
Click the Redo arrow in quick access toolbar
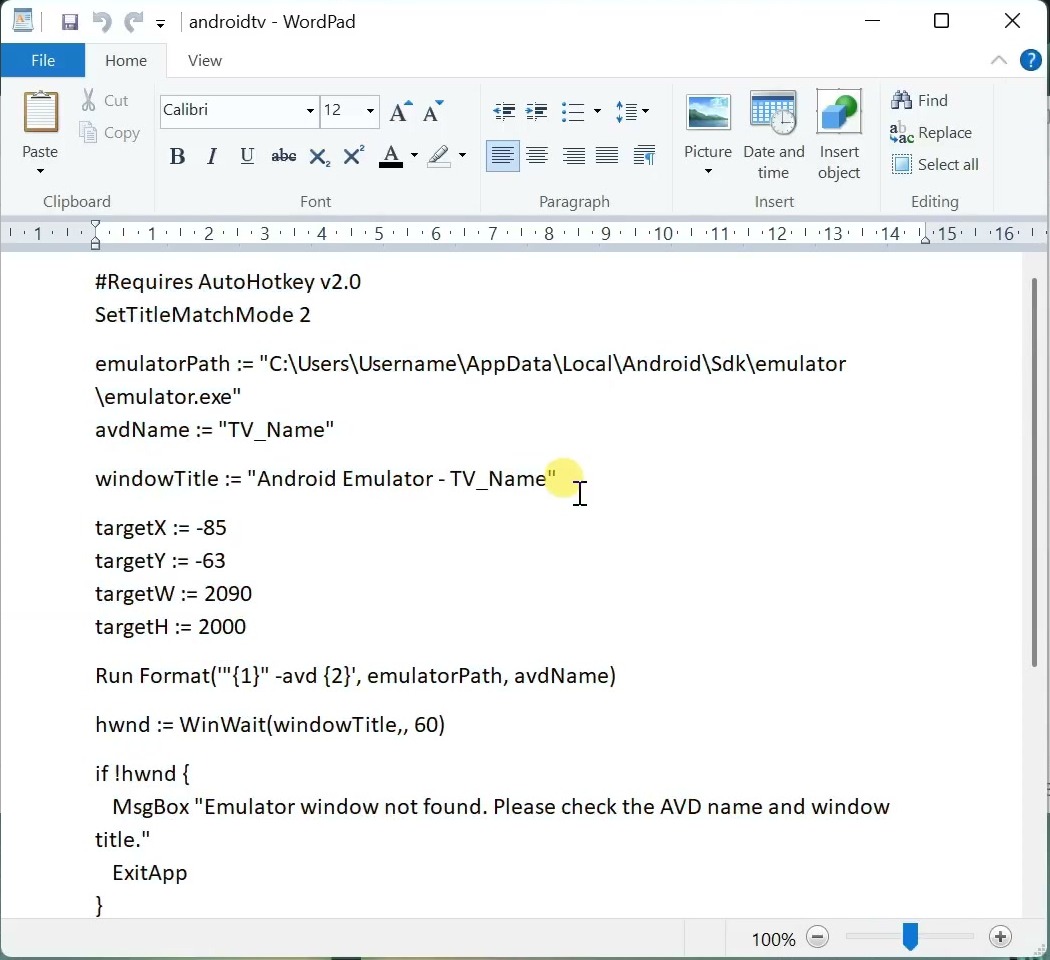coord(134,22)
